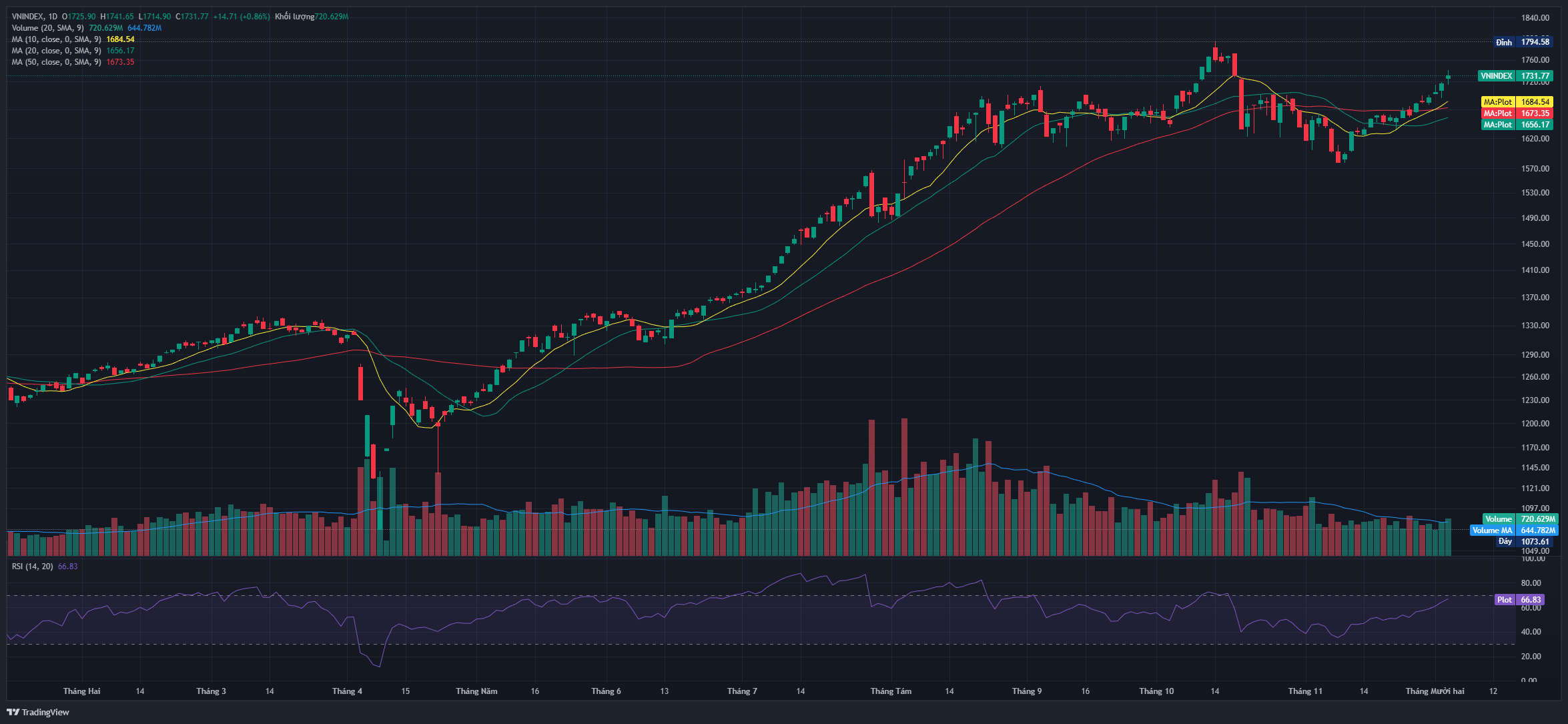Click the Tháng Mười hai time axis label
Viewport: 1568px width, 724px height.
click(1435, 691)
